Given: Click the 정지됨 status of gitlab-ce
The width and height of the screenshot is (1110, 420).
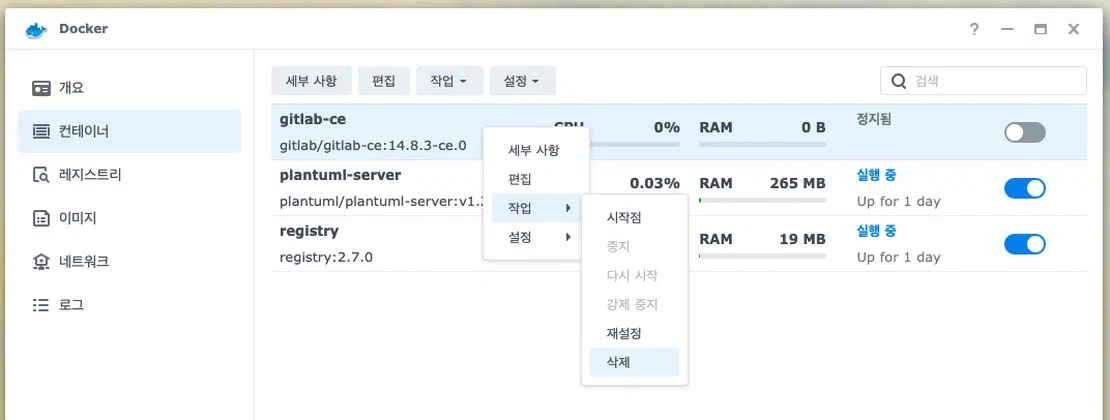Looking at the screenshot, I should [x=874, y=119].
